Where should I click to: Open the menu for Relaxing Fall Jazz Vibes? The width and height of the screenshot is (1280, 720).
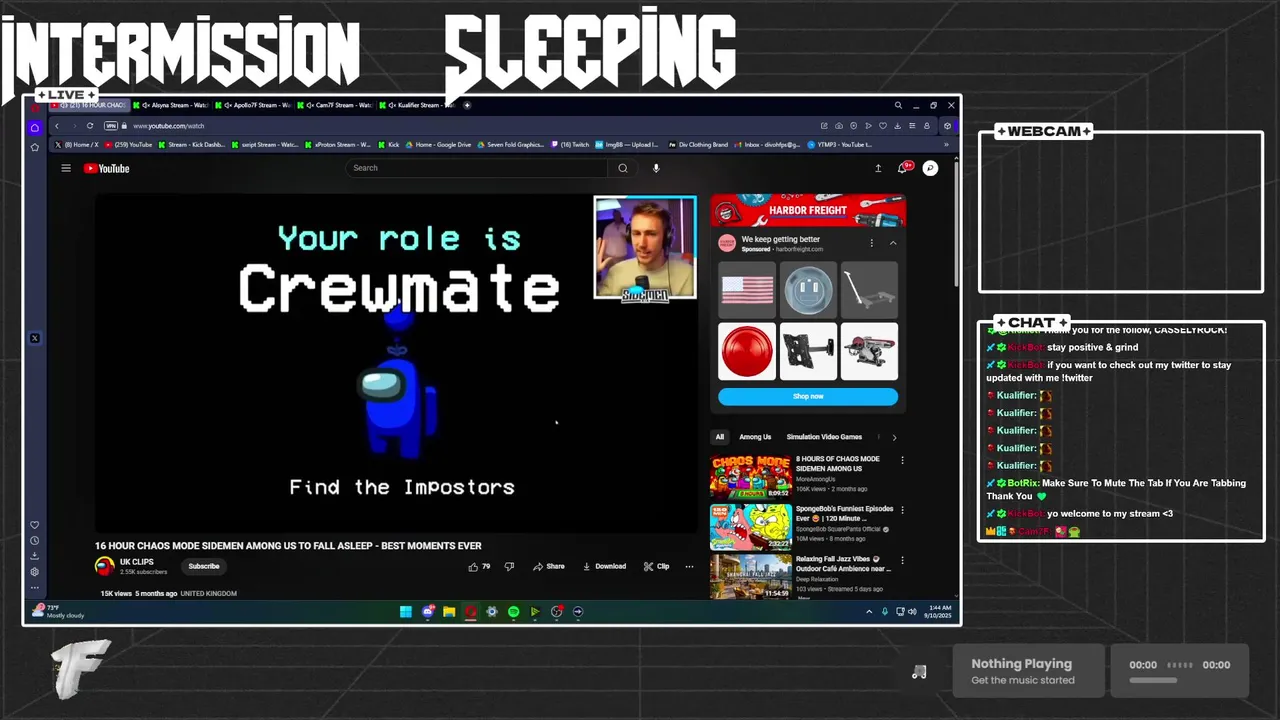(x=902, y=560)
